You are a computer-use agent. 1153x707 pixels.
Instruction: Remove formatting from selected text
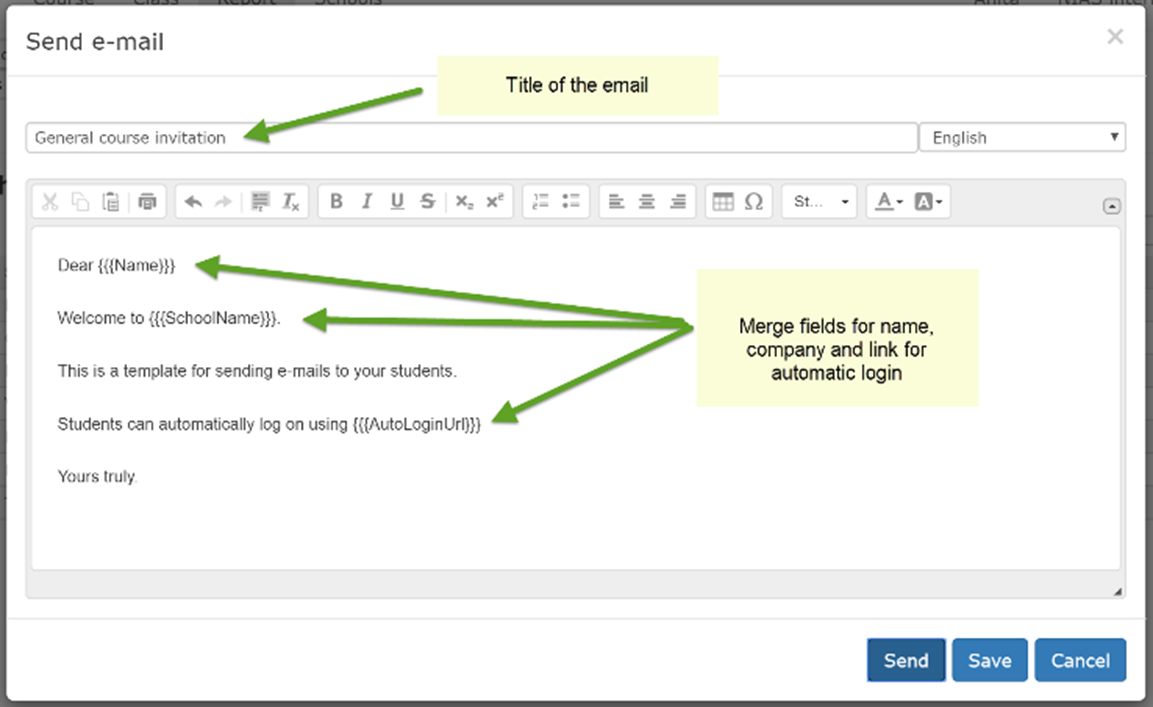click(291, 202)
